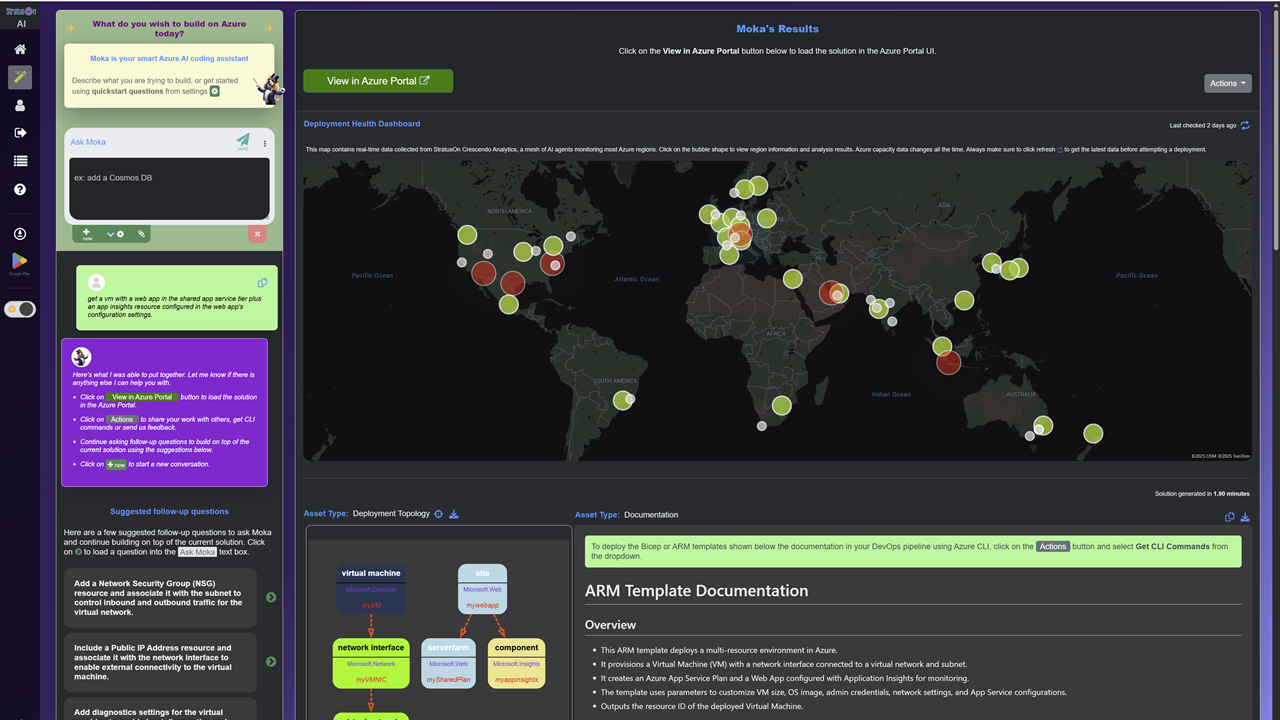This screenshot has width=1280, height=720.
Task: Click the green View in Azure Portal button
Action: coord(378,81)
